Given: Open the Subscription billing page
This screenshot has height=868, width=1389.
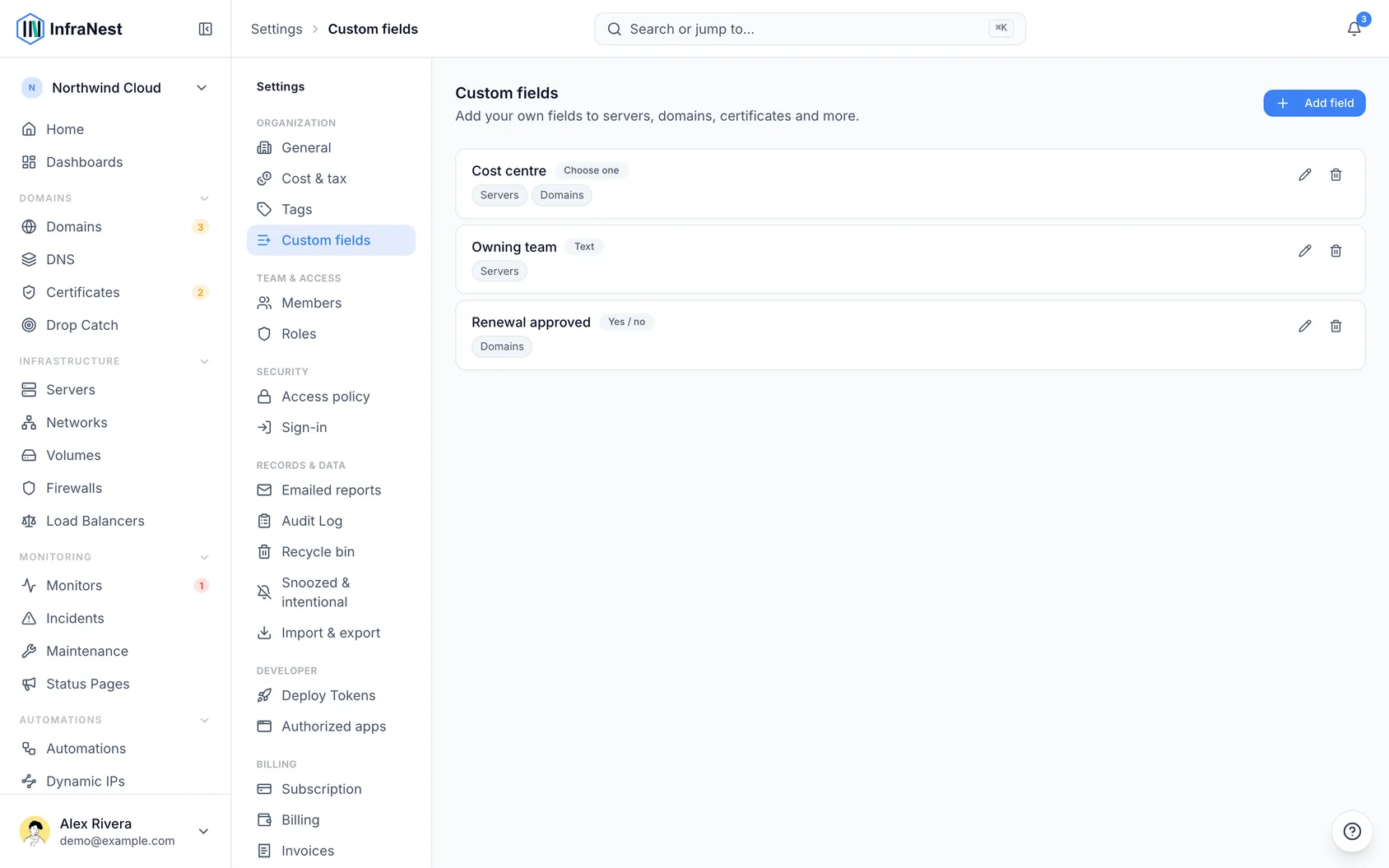Looking at the screenshot, I should [331, 789].
